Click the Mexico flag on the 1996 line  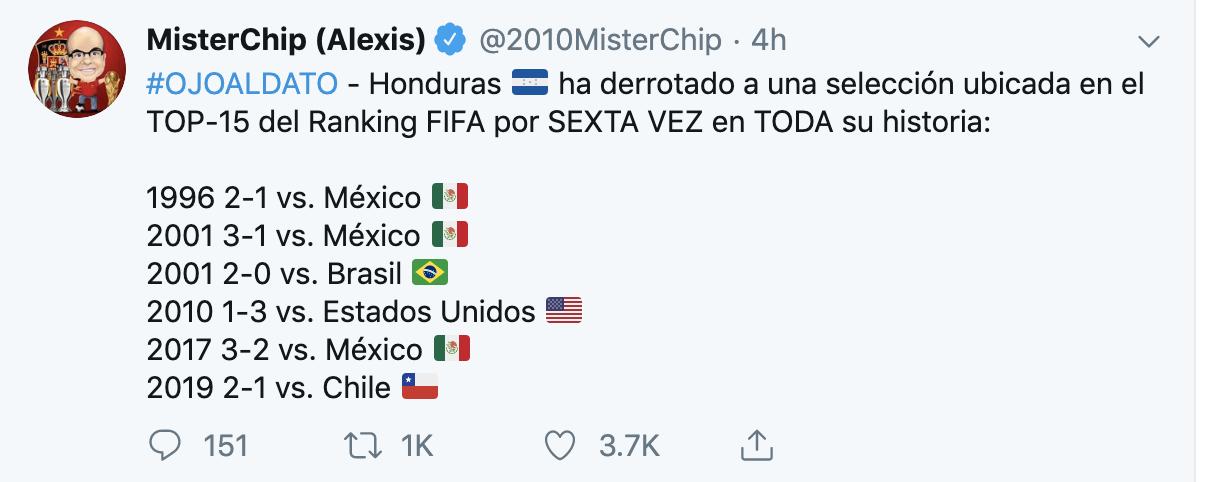point(450,197)
